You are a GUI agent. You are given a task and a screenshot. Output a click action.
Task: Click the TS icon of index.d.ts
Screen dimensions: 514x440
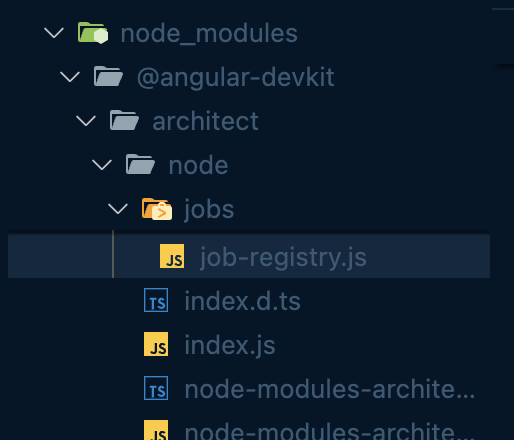pyautogui.click(x=156, y=300)
